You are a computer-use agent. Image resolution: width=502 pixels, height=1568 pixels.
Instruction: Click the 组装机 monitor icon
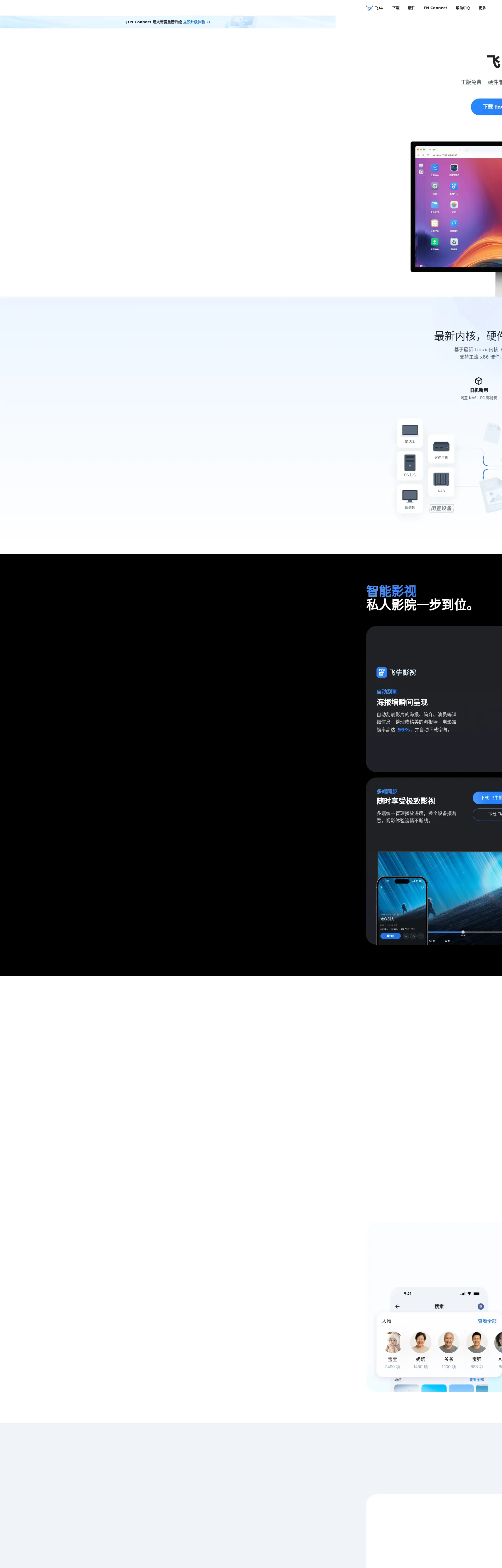(410, 495)
